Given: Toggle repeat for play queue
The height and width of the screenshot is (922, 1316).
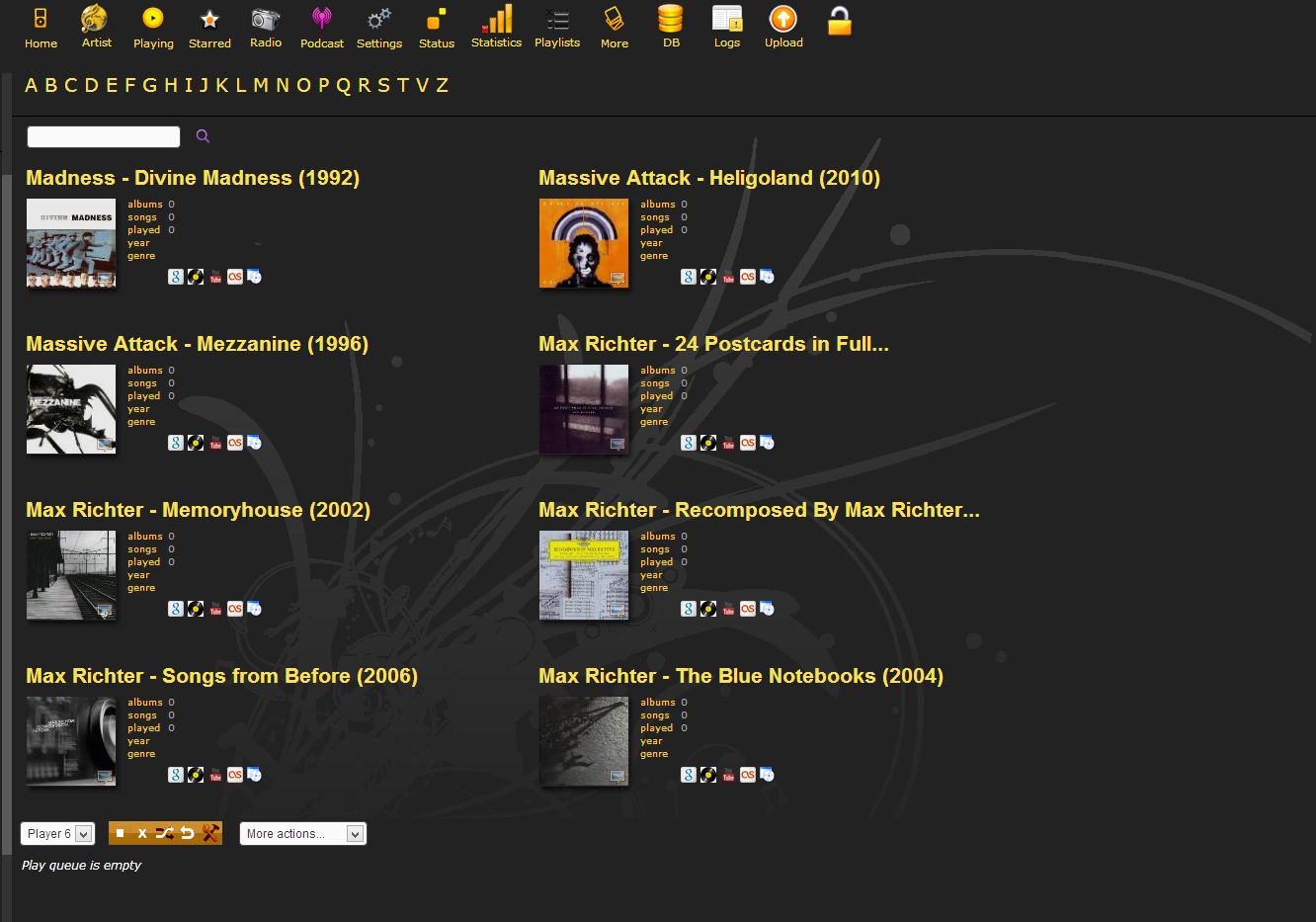Looking at the screenshot, I should [x=187, y=833].
